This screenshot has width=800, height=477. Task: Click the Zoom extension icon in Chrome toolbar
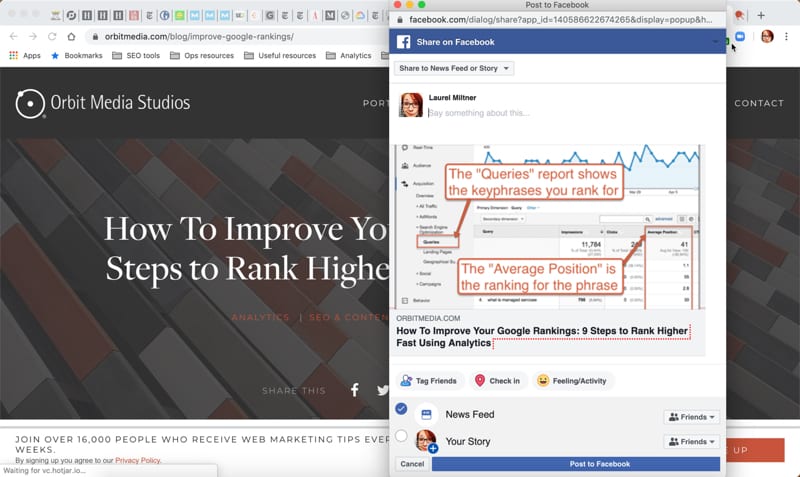[740, 36]
